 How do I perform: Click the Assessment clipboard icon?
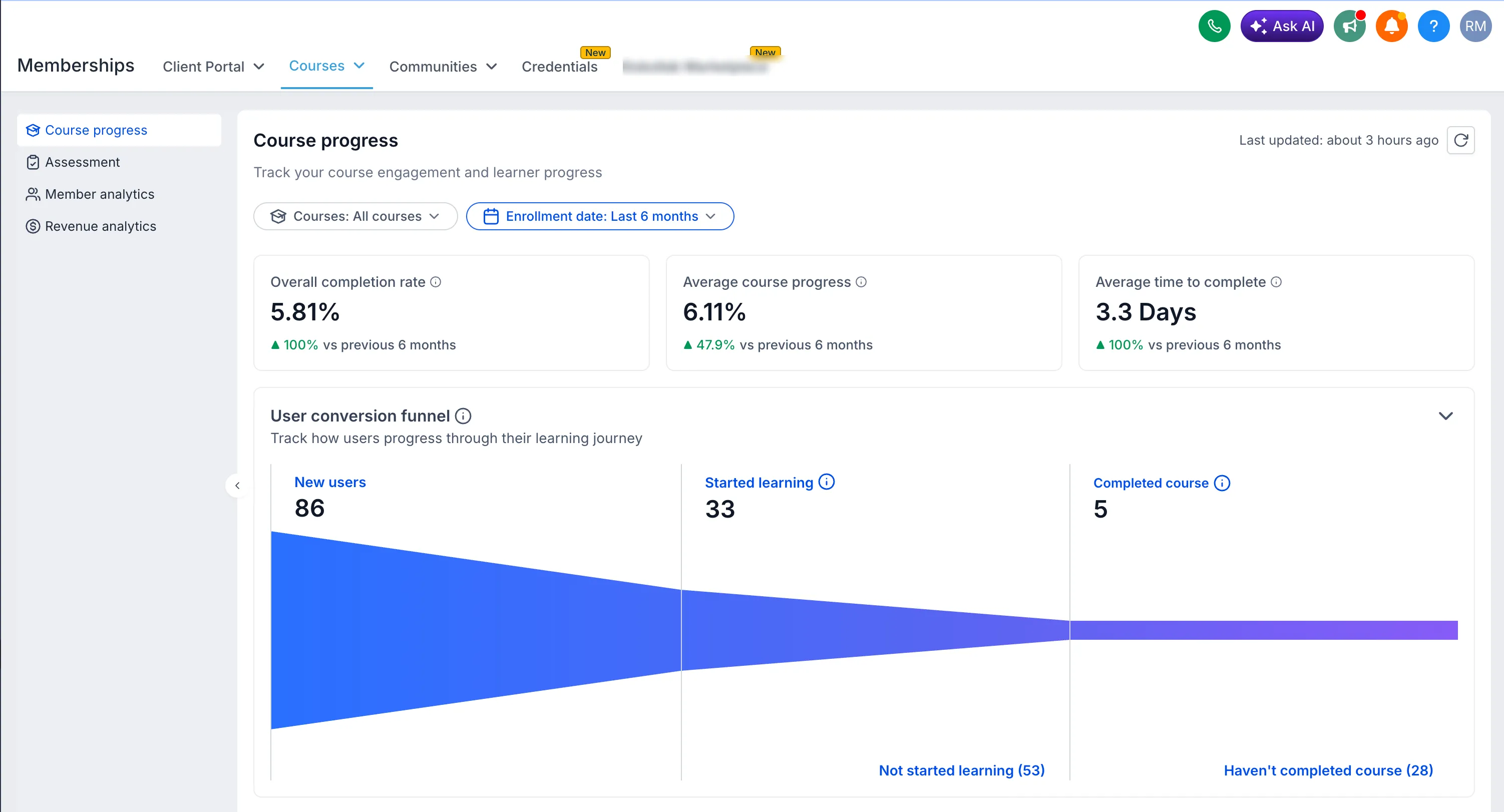(33, 162)
